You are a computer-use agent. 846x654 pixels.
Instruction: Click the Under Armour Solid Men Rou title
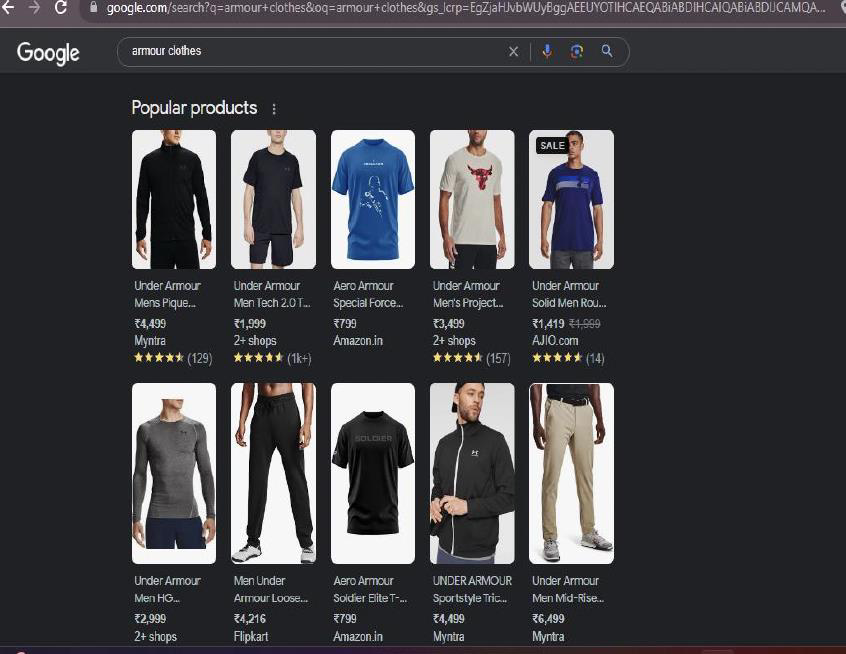[x=569, y=294]
